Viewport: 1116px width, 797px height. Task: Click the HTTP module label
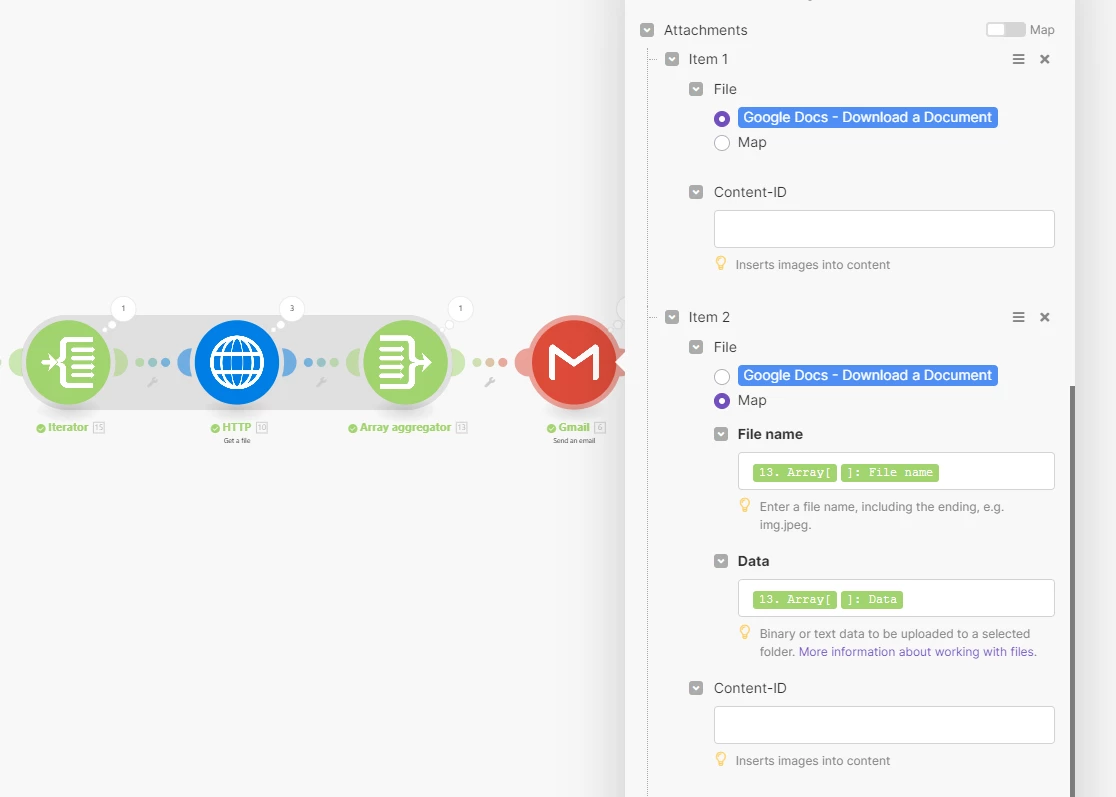click(x=236, y=428)
